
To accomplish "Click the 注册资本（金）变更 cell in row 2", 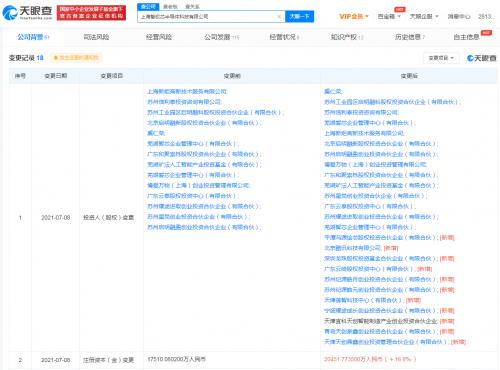I will coord(109,360).
